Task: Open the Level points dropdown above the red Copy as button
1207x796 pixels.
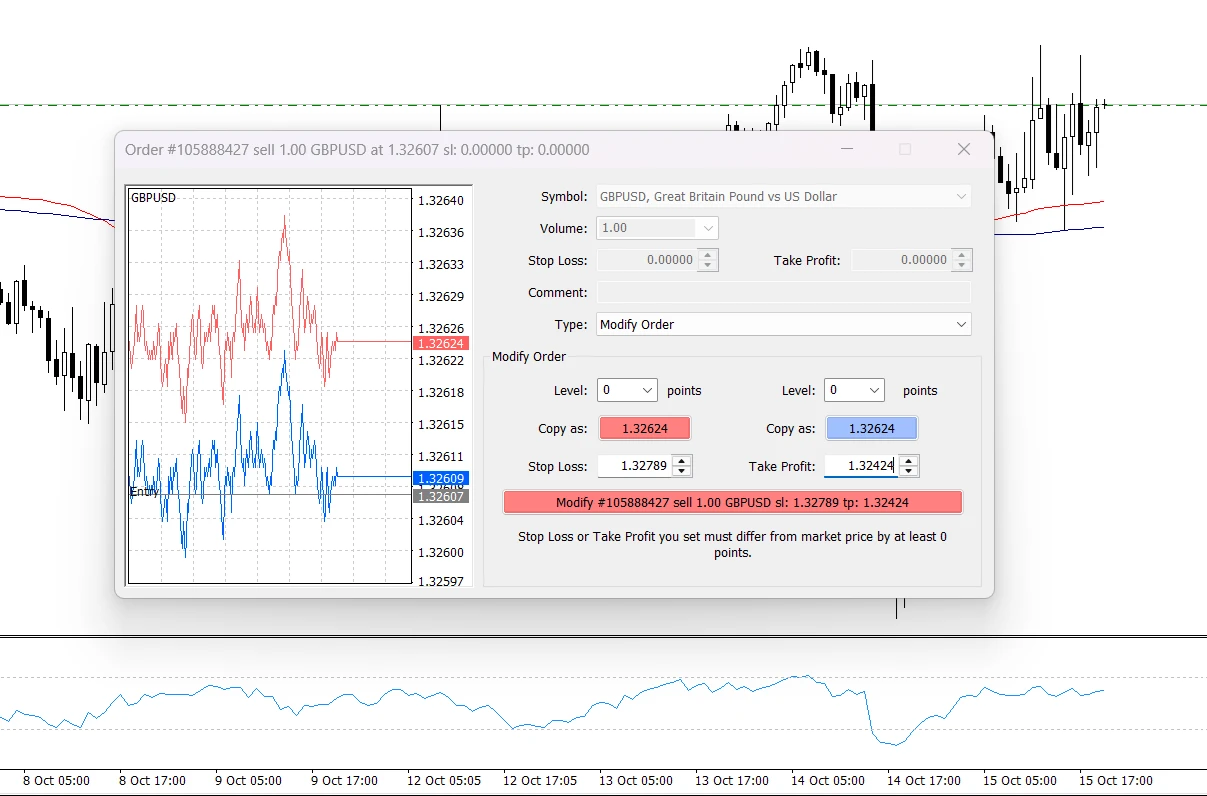Action: point(627,390)
